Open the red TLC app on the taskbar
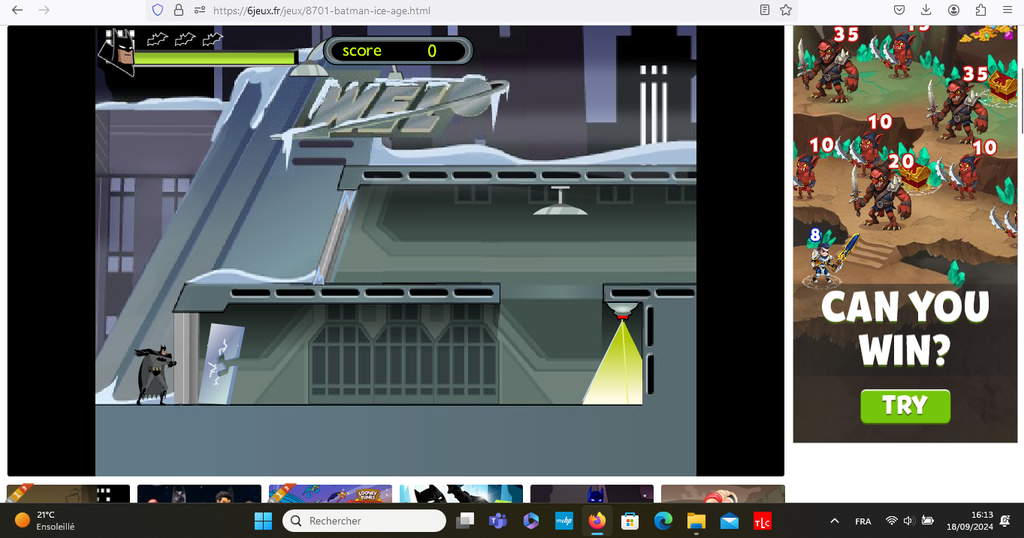This screenshot has width=1024, height=538. point(762,520)
